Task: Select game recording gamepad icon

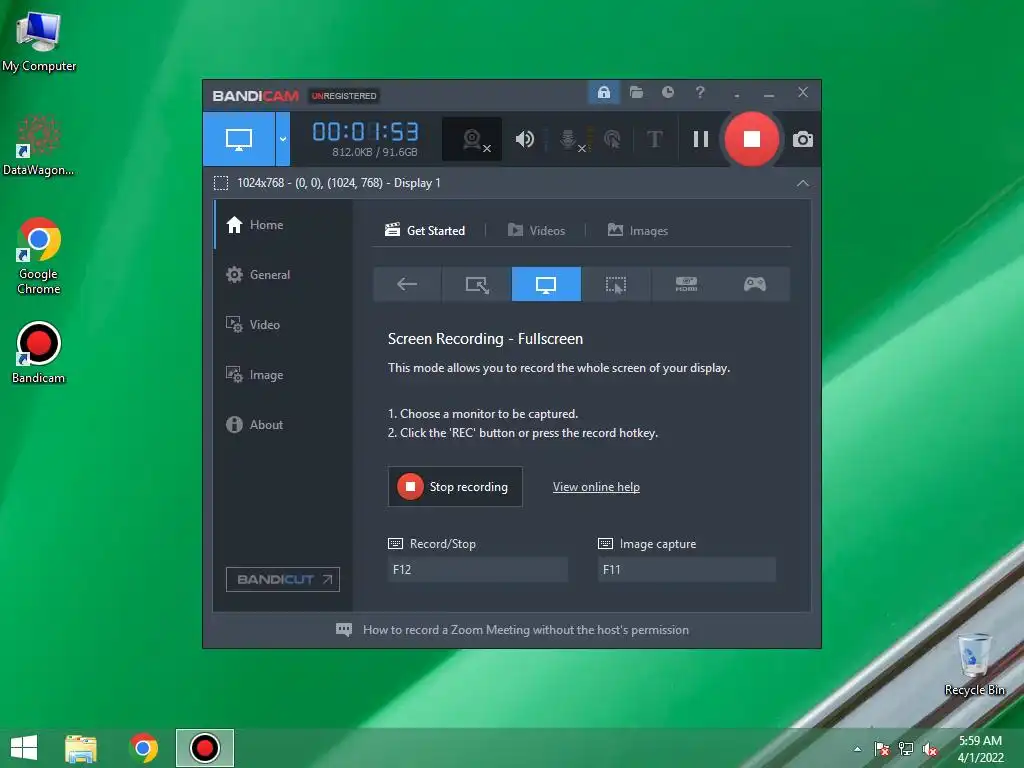Action: point(755,284)
